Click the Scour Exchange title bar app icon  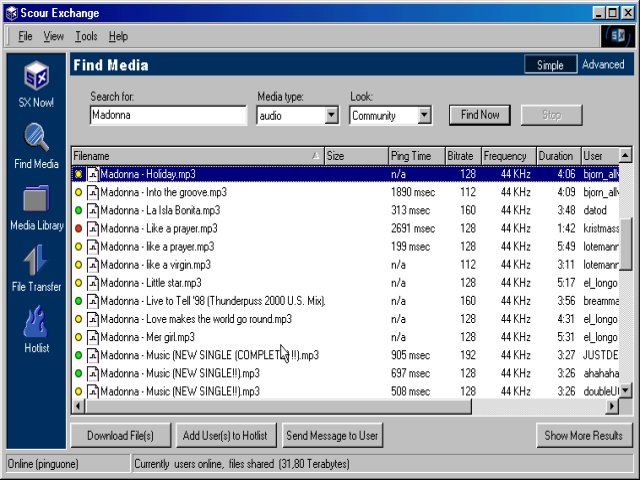tap(12, 13)
